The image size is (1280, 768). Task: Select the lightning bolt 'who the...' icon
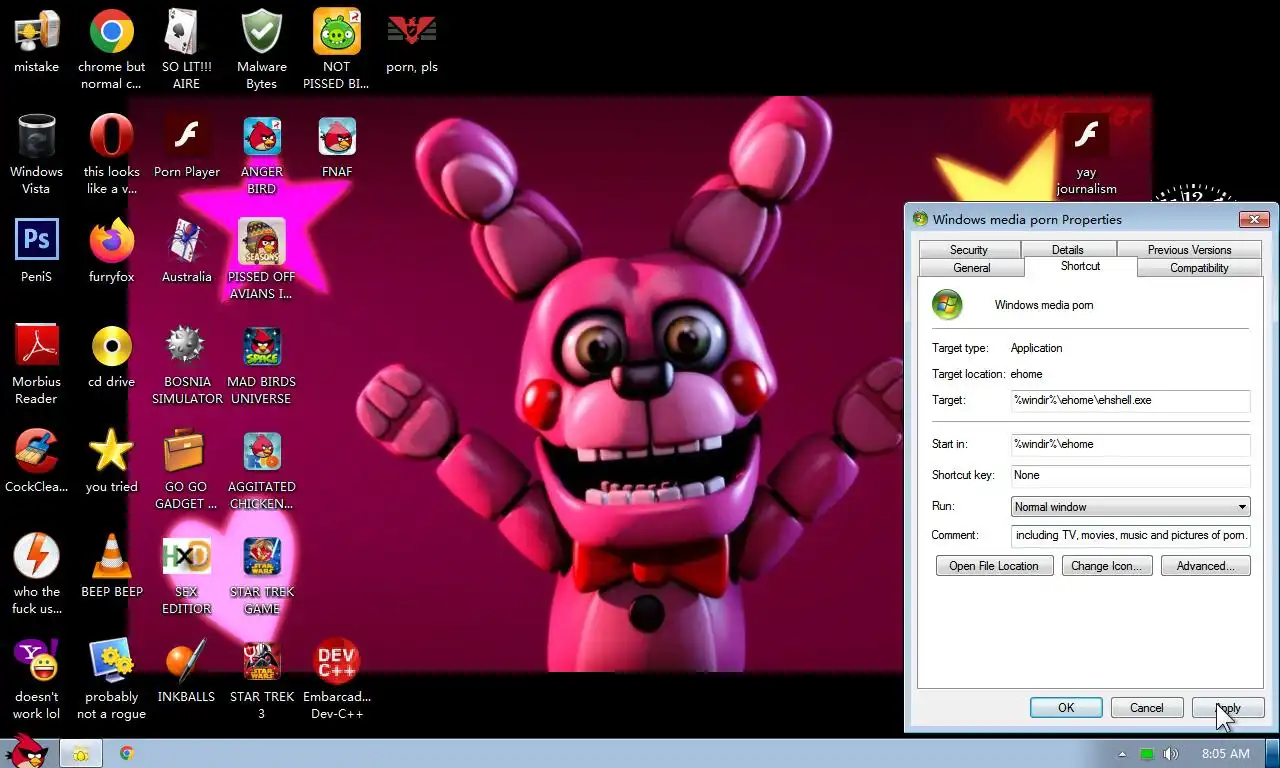pyautogui.click(x=37, y=573)
